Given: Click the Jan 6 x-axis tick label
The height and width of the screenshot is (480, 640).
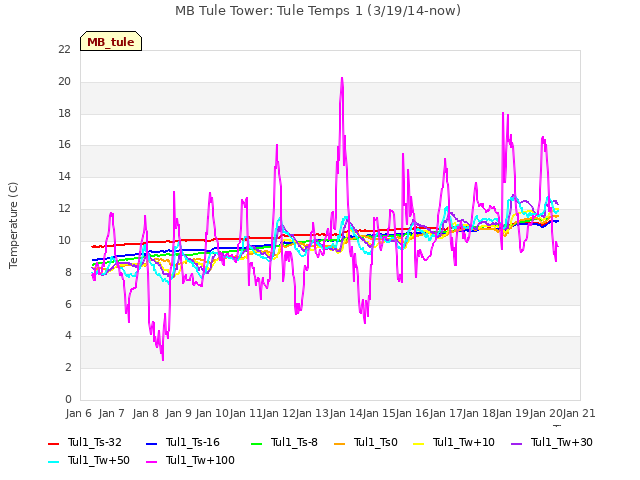Looking at the screenshot, I should [79, 413].
